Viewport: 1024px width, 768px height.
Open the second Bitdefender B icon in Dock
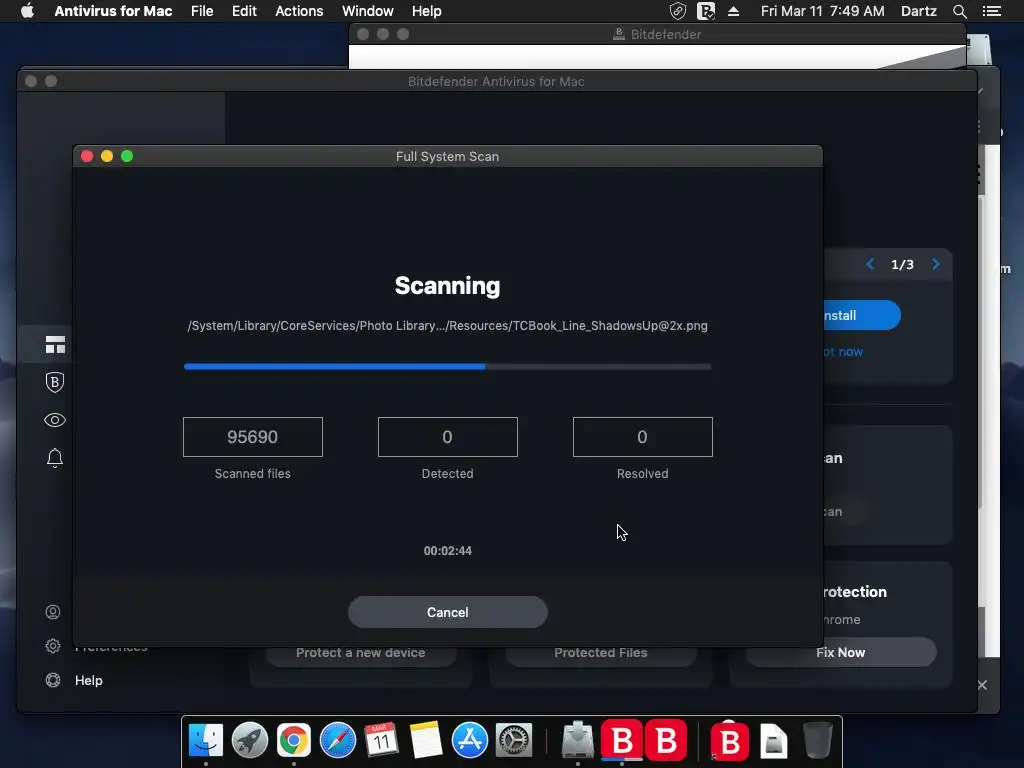click(666, 740)
